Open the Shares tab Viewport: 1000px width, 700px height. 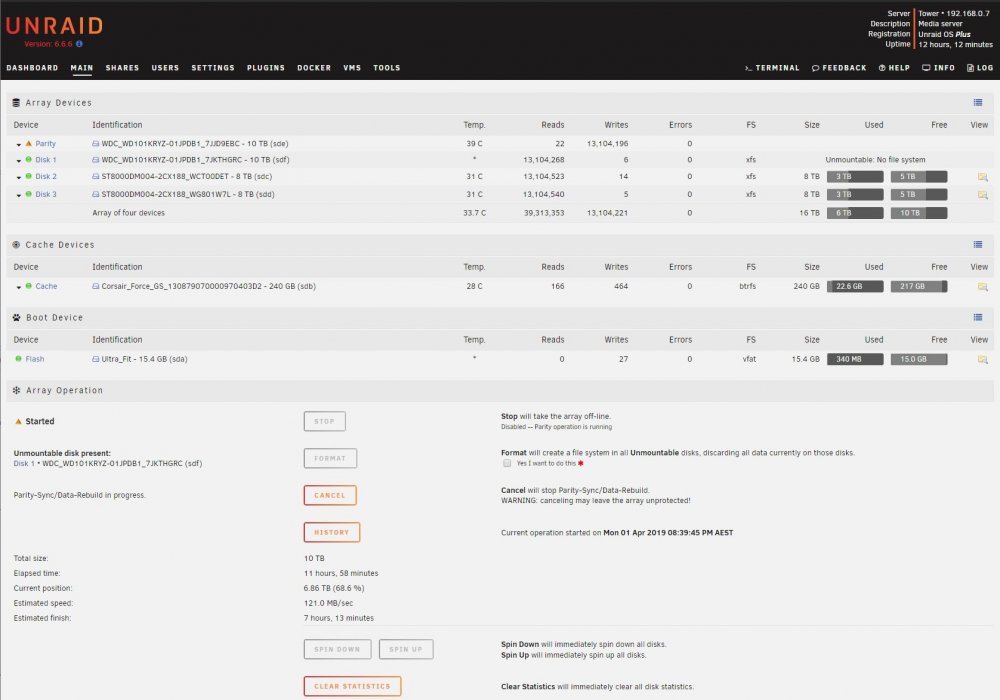click(x=122, y=68)
